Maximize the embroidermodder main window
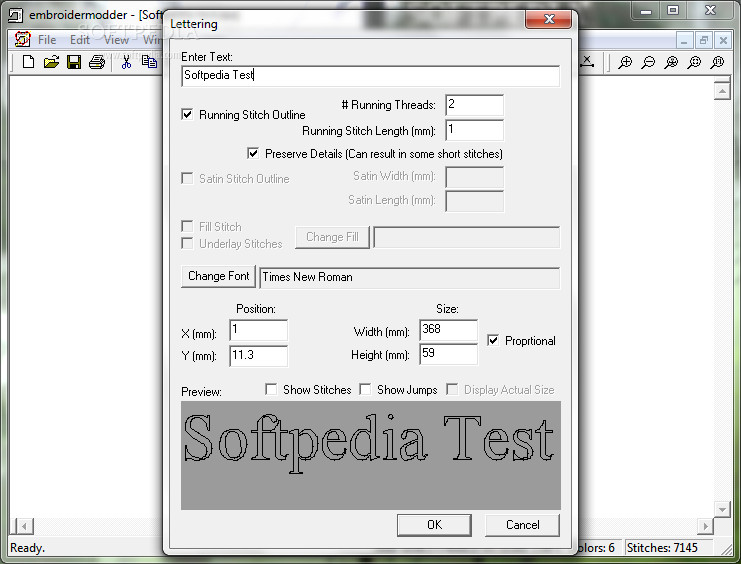741x564 pixels. [673, 10]
